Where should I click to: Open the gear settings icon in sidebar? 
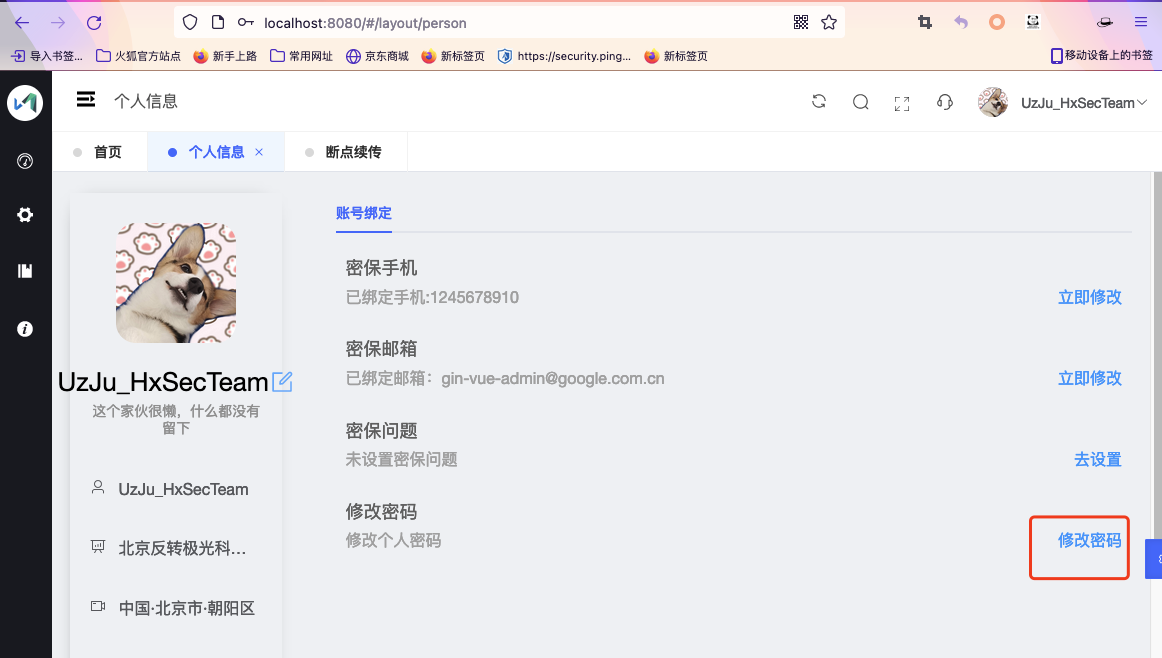[x=25, y=215]
